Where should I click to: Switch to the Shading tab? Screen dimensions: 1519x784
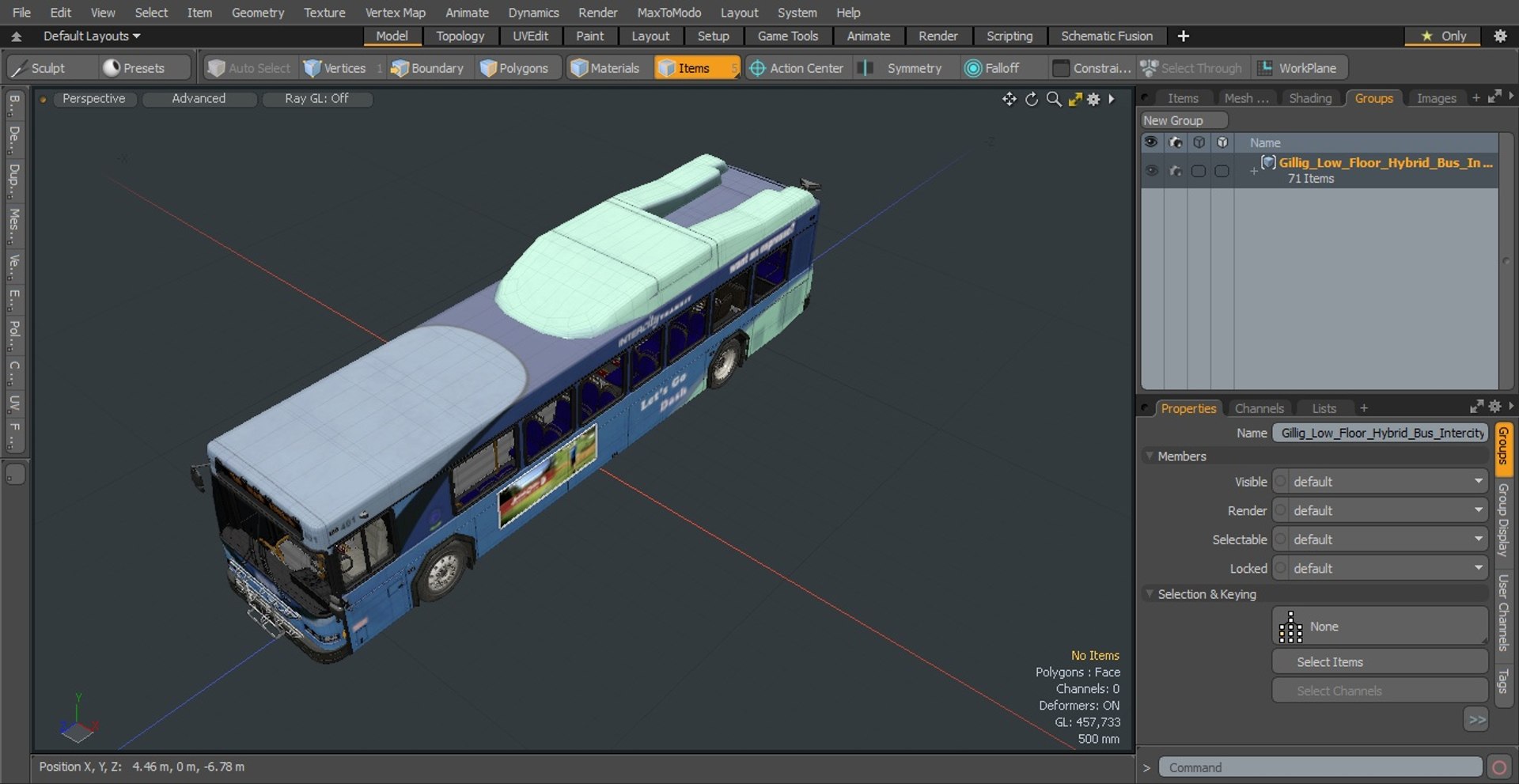tap(1310, 98)
